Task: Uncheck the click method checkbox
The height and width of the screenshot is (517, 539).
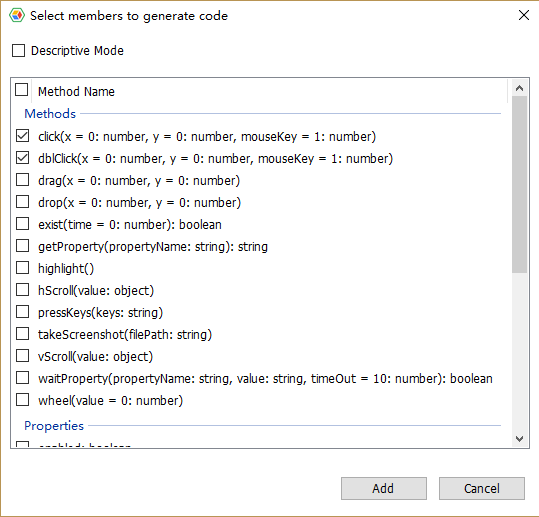Action: tap(23, 136)
